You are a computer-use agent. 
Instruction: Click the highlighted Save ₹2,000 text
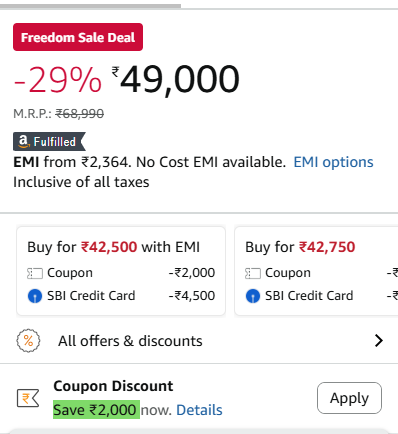(x=96, y=410)
